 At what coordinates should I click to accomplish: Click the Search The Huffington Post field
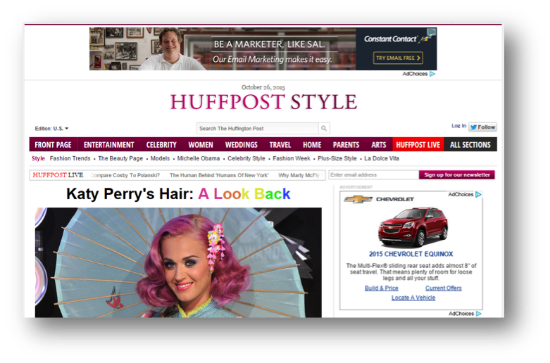point(257,128)
